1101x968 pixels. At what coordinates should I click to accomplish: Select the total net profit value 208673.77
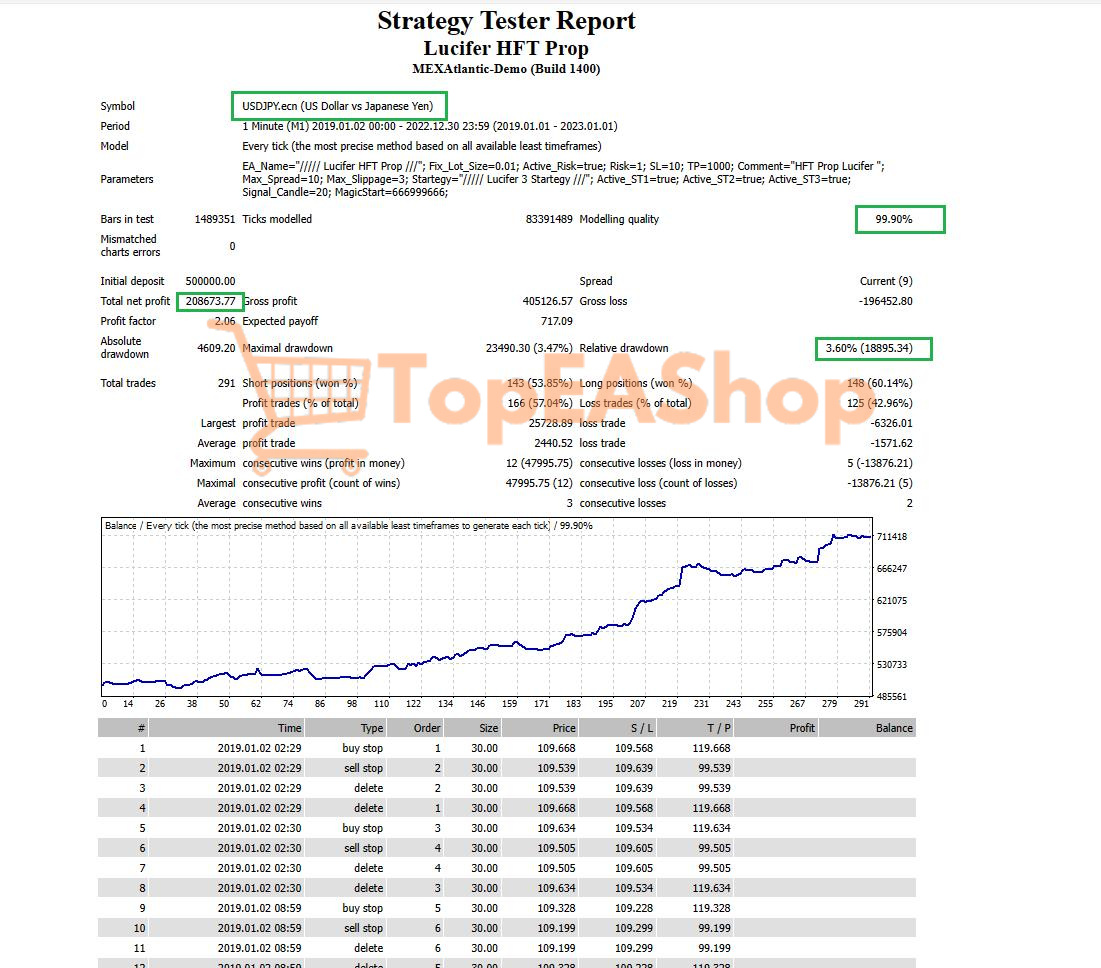coord(210,301)
